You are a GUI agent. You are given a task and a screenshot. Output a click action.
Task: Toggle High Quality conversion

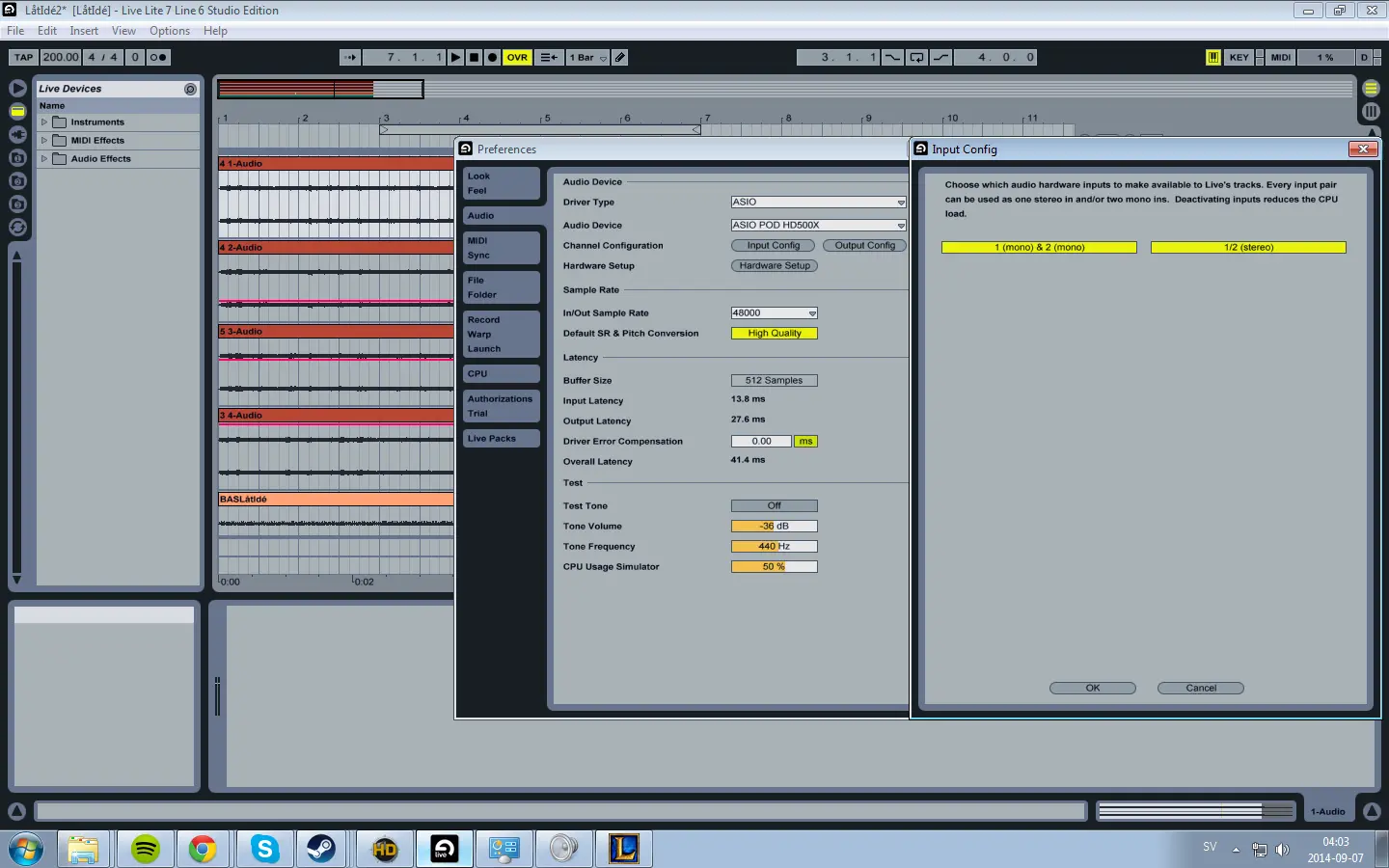click(x=774, y=333)
